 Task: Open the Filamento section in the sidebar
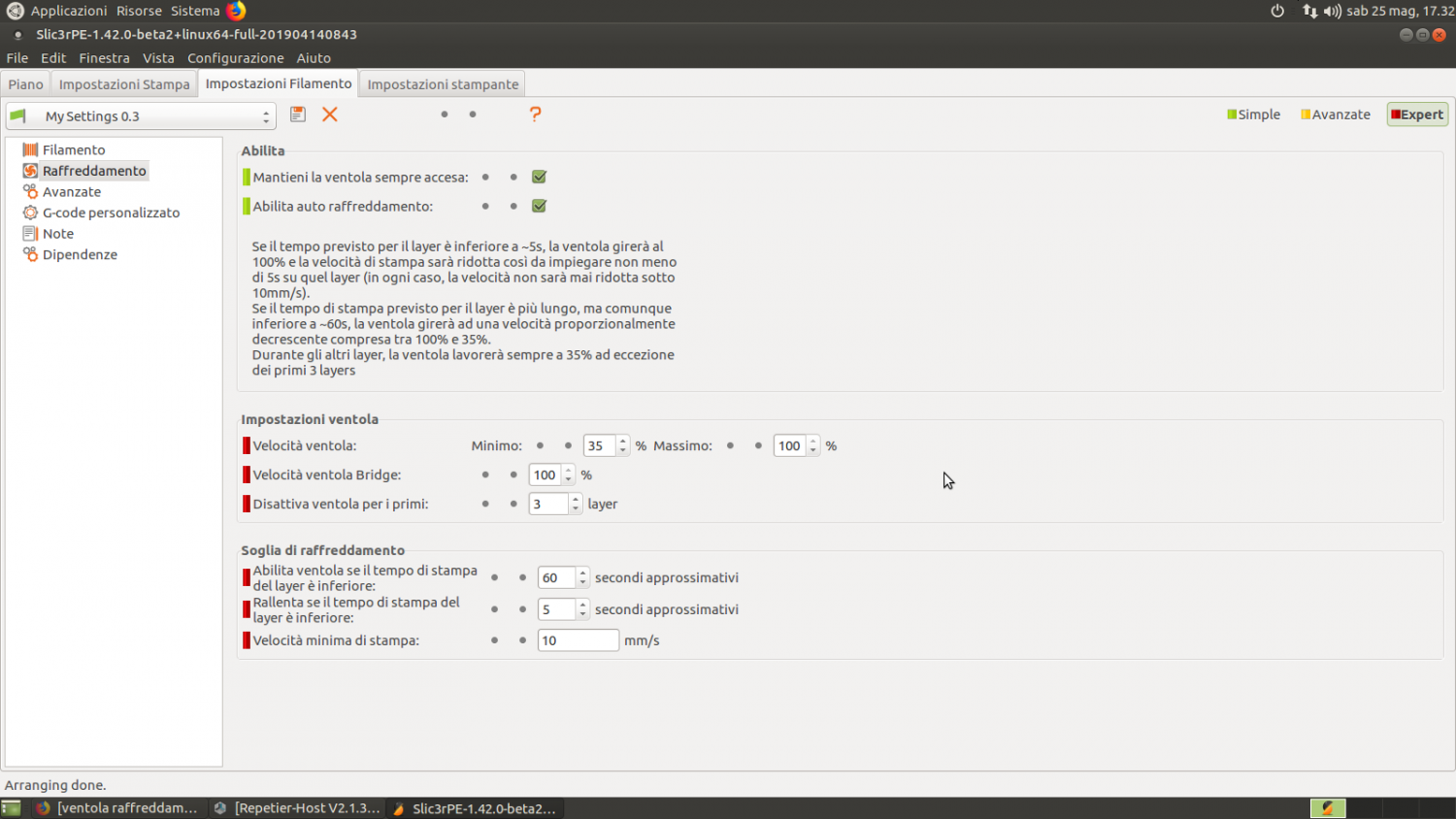[x=74, y=149]
